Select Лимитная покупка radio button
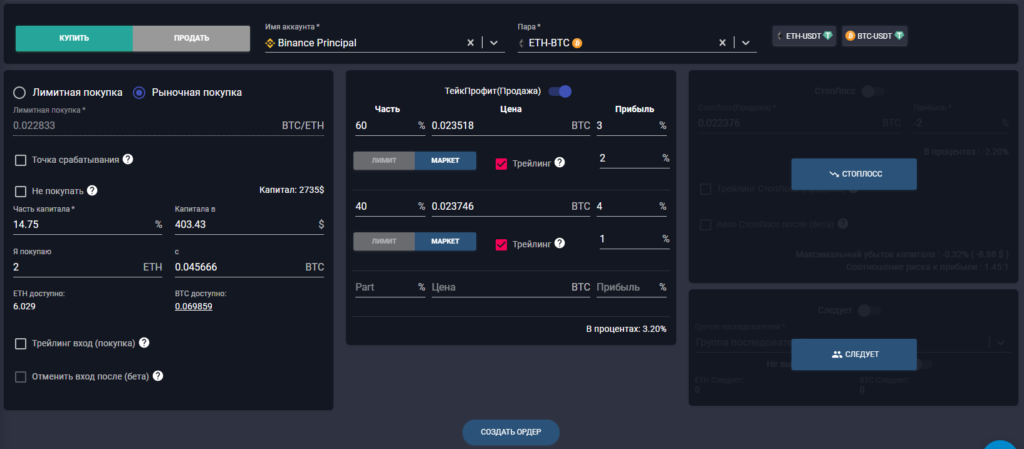 [20, 92]
